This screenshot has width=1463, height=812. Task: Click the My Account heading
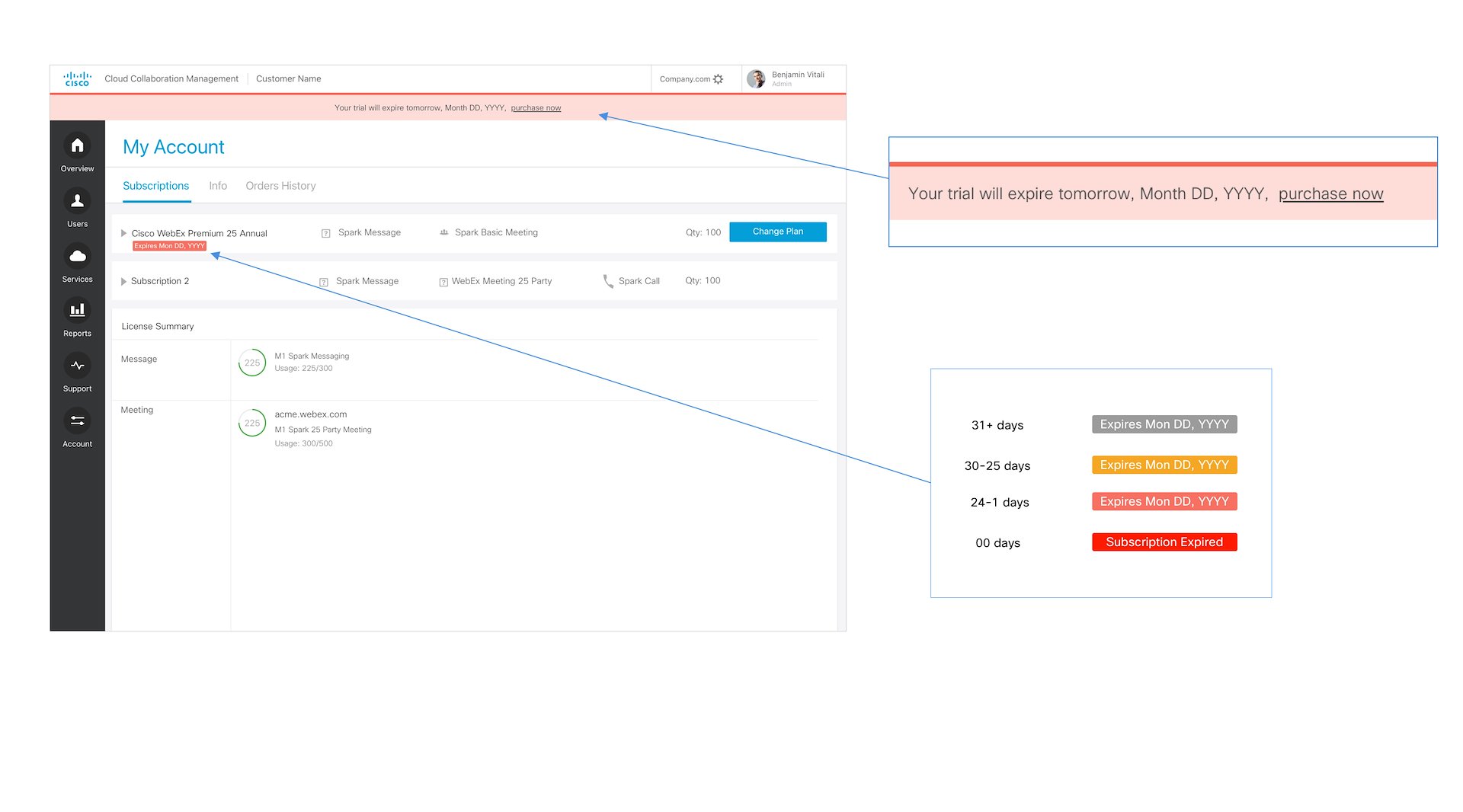[x=174, y=147]
